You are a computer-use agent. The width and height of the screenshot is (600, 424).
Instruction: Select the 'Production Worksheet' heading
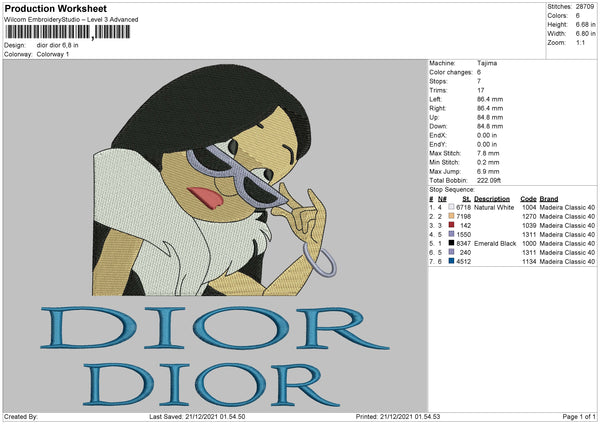(55, 8)
